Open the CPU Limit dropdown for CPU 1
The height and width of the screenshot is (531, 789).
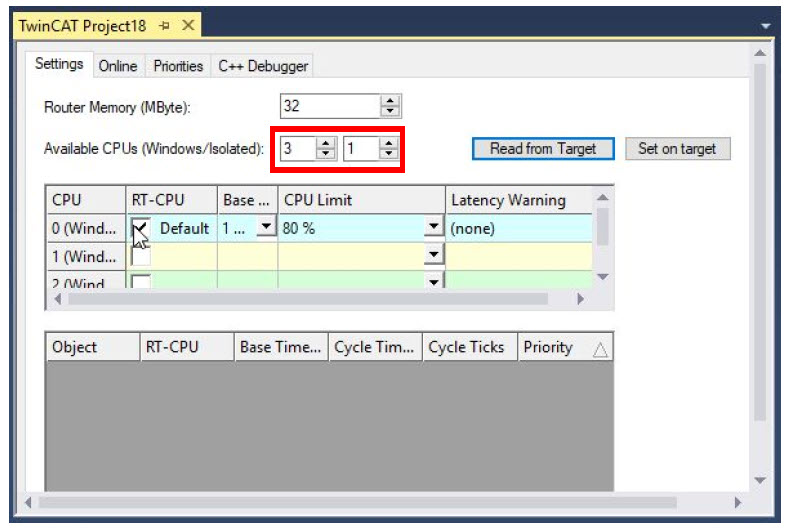433,256
